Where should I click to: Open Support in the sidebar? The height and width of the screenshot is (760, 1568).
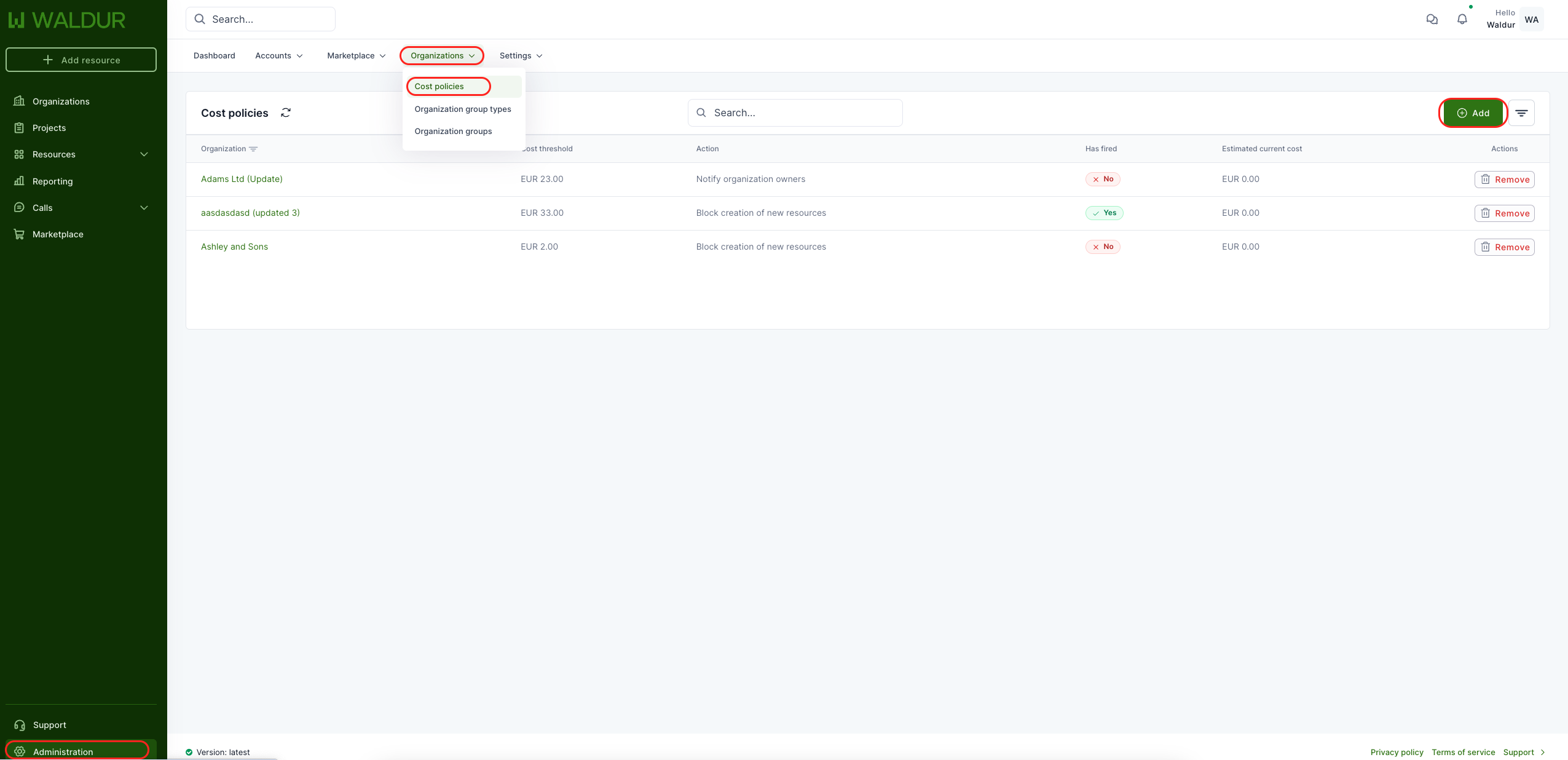pyautogui.click(x=49, y=725)
